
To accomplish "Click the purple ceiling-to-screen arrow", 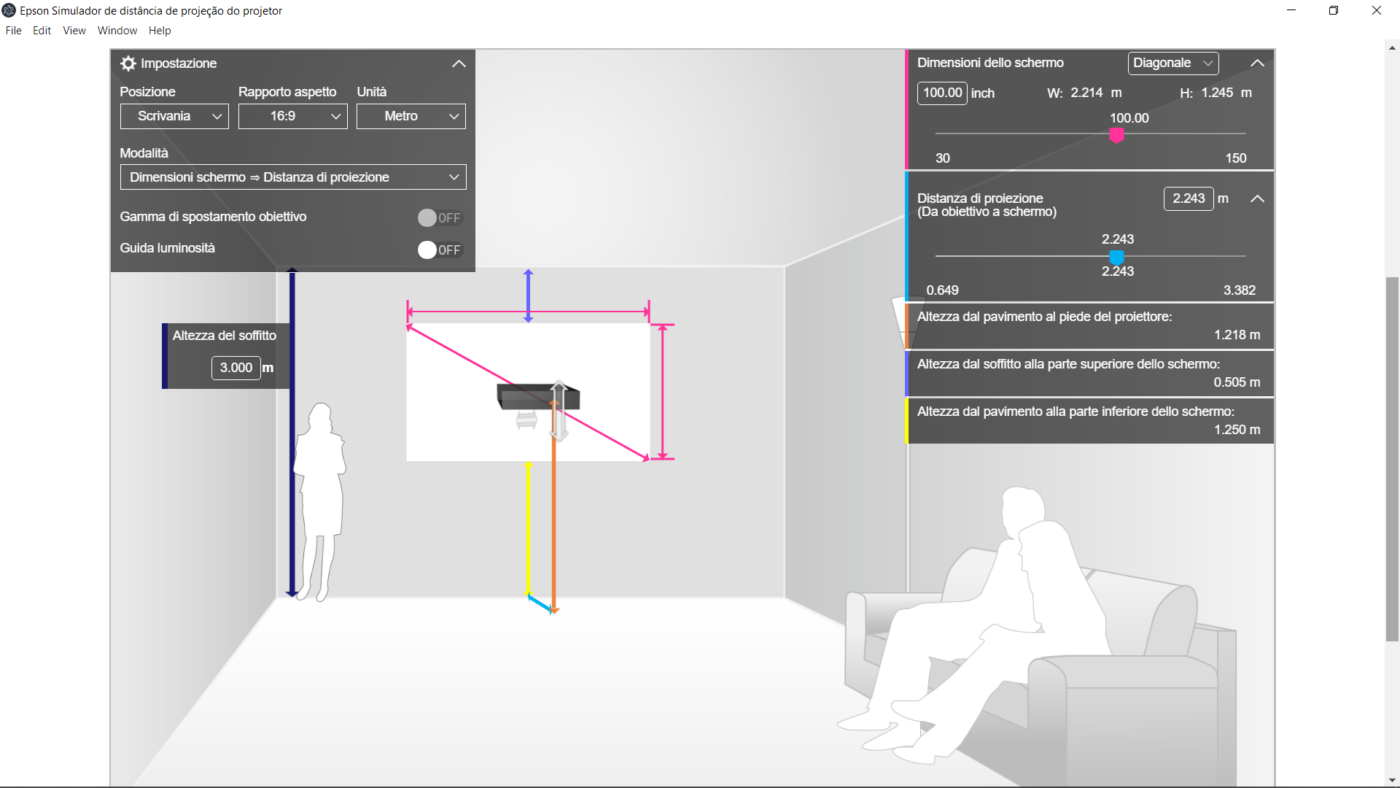I will [x=528, y=296].
